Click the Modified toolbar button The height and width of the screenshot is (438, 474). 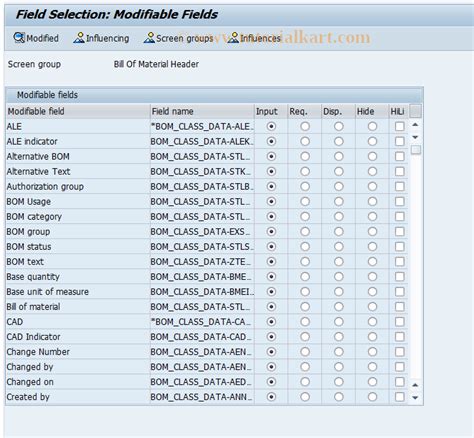pyautogui.click(x=36, y=38)
